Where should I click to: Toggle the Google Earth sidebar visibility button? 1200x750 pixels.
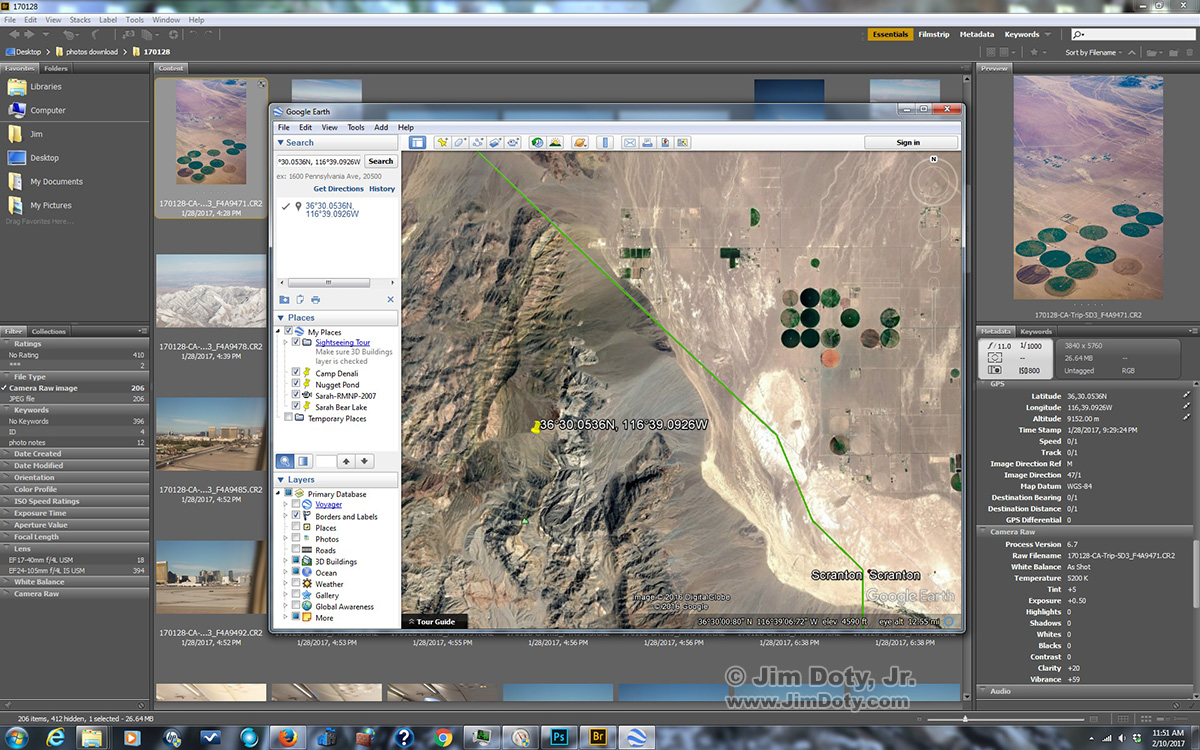(417, 143)
